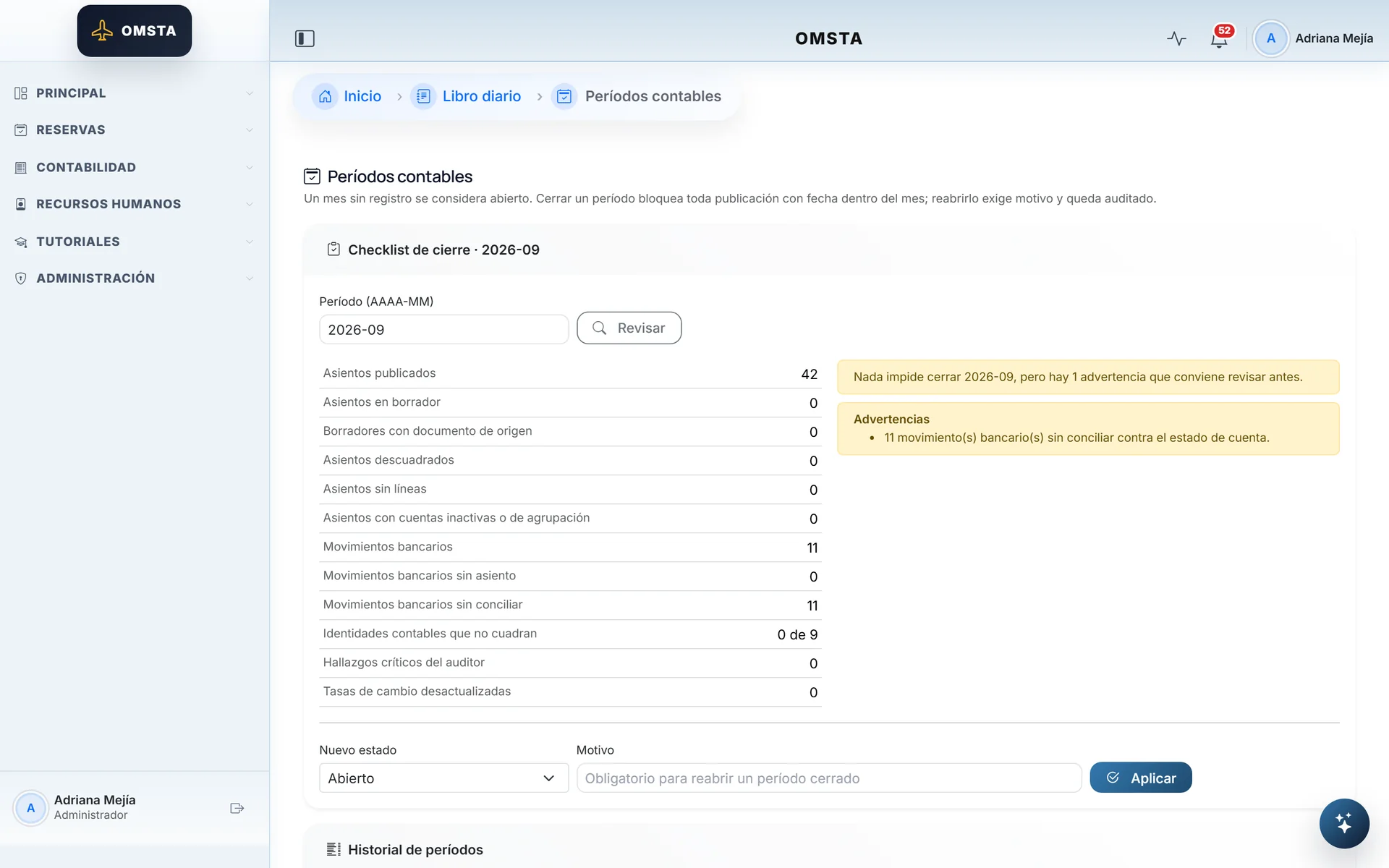Viewport: 1389px width, 868px height.
Task: Click the ADMINISTRACIÓN shield icon
Action: [21, 278]
